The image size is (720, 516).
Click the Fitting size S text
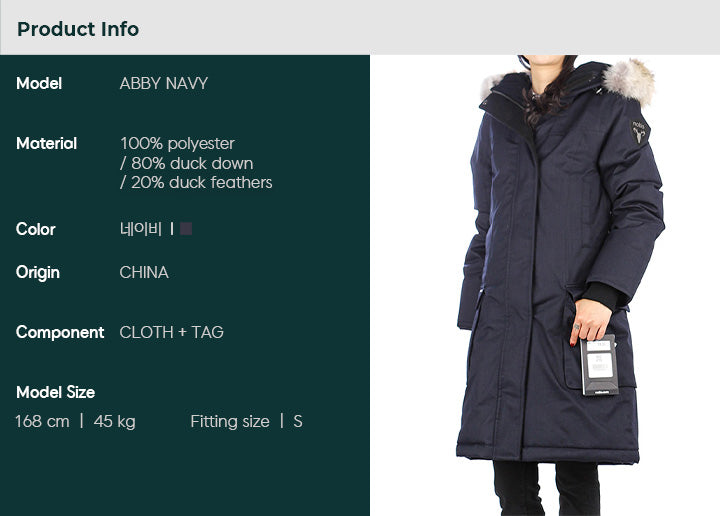(x=246, y=421)
